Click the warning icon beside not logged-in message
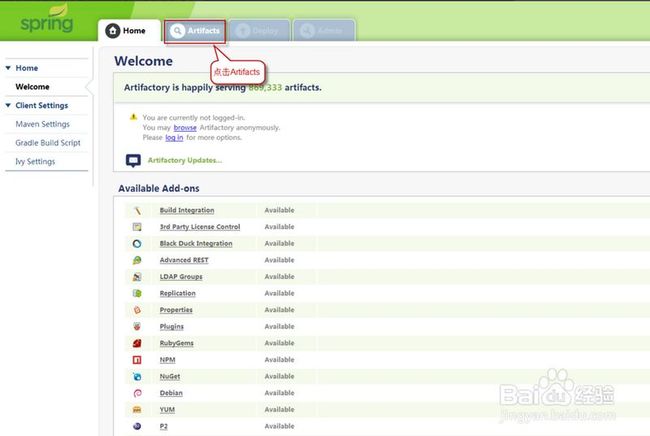650x436 pixels. pyautogui.click(x=133, y=117)
